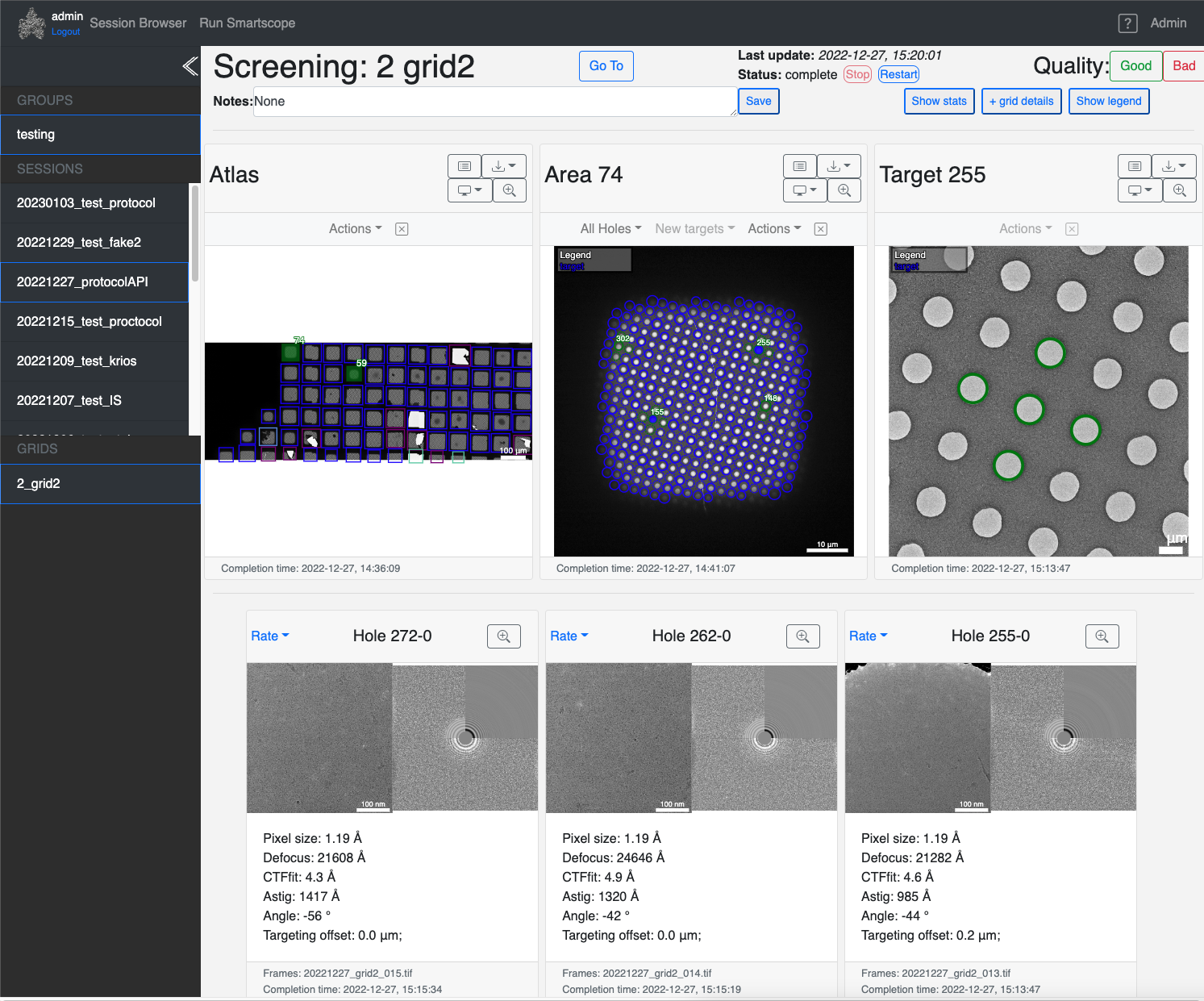Image resolution: width=1204 pixels, height=1001 pixels.
Task: Click the Stop button
Action: coord(858,75)
